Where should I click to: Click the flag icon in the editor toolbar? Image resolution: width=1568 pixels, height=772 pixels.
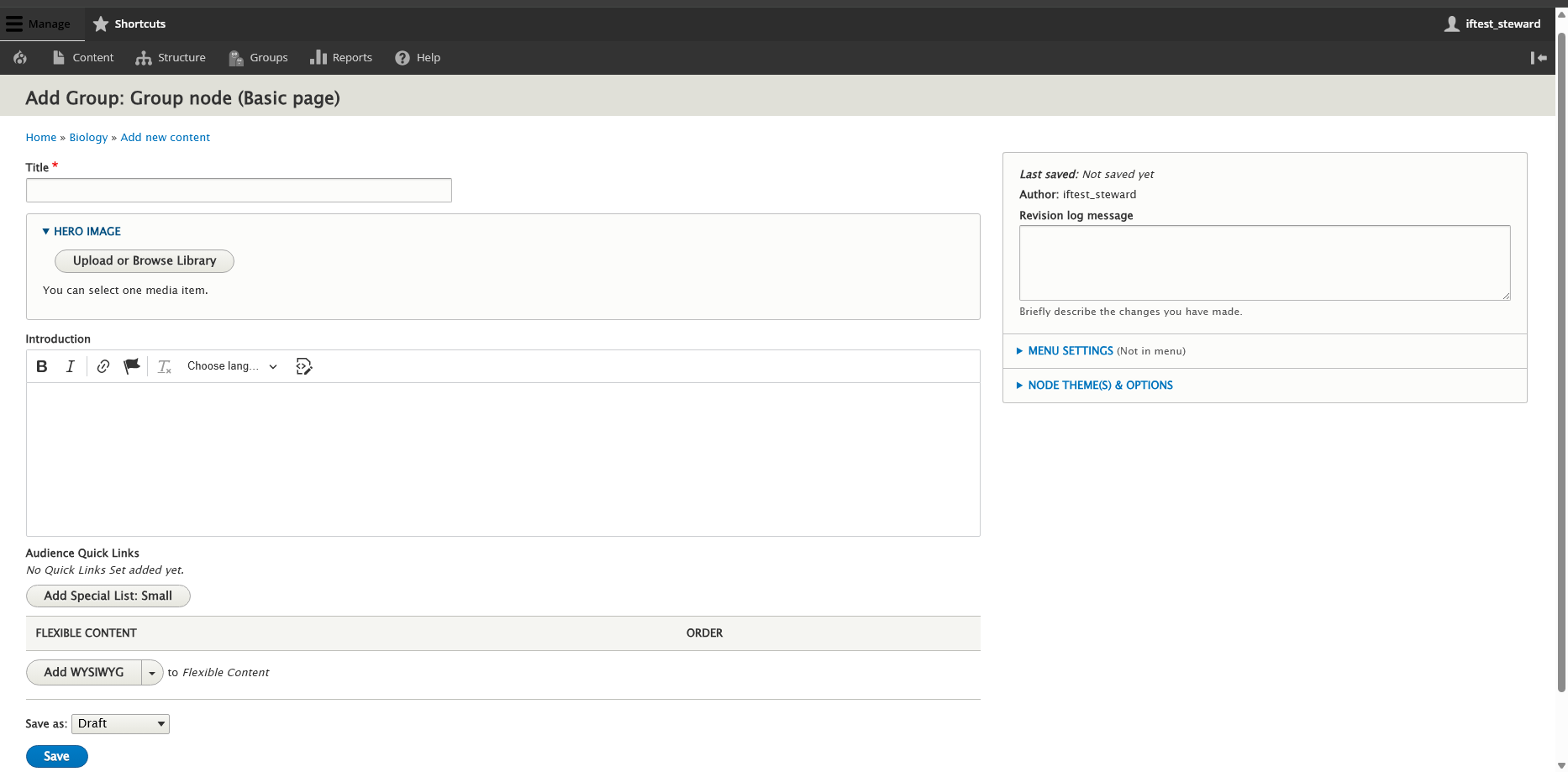[x=131, y=366]
